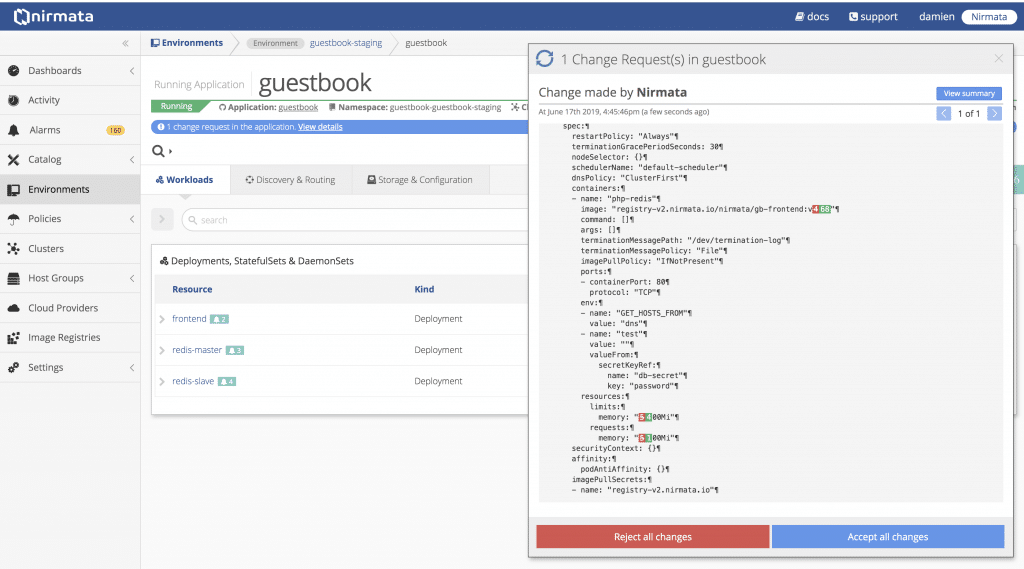Click the Clusters nodes icon
Screen dimensions: 1024x569
(14, 248)
